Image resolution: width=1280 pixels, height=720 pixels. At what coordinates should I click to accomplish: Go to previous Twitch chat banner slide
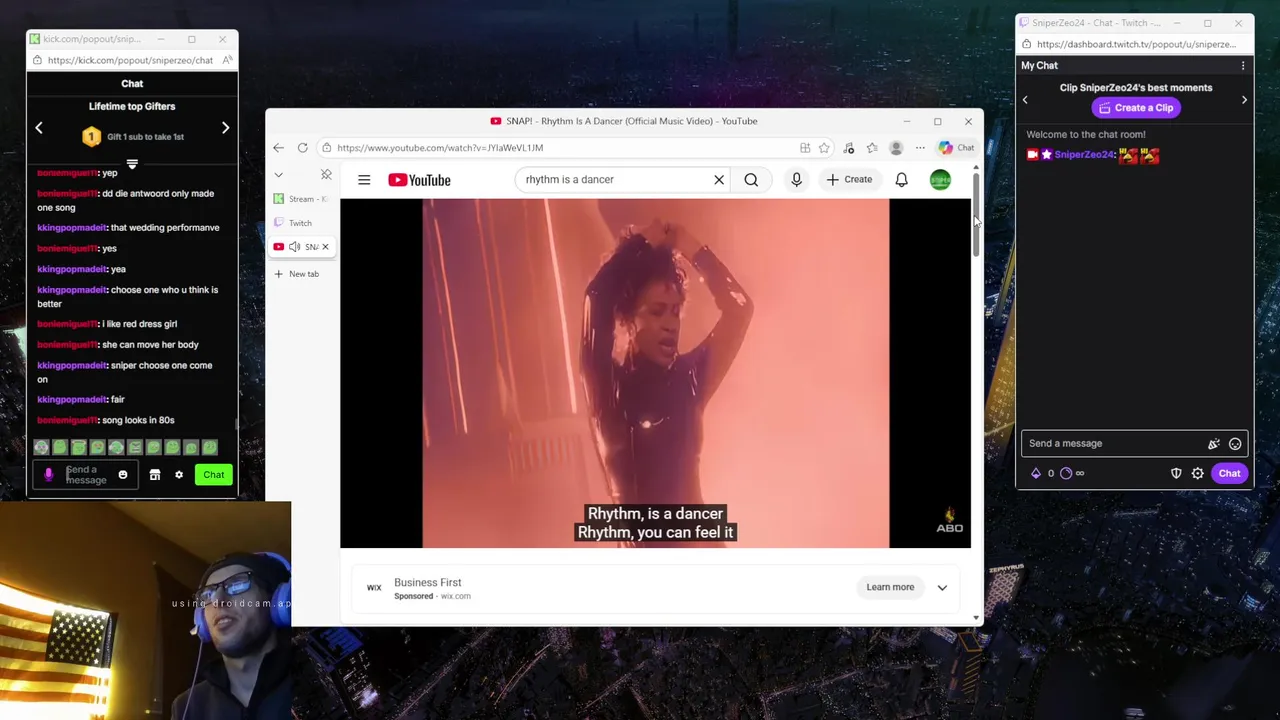pyautogui.click(x=1025, y=100)
